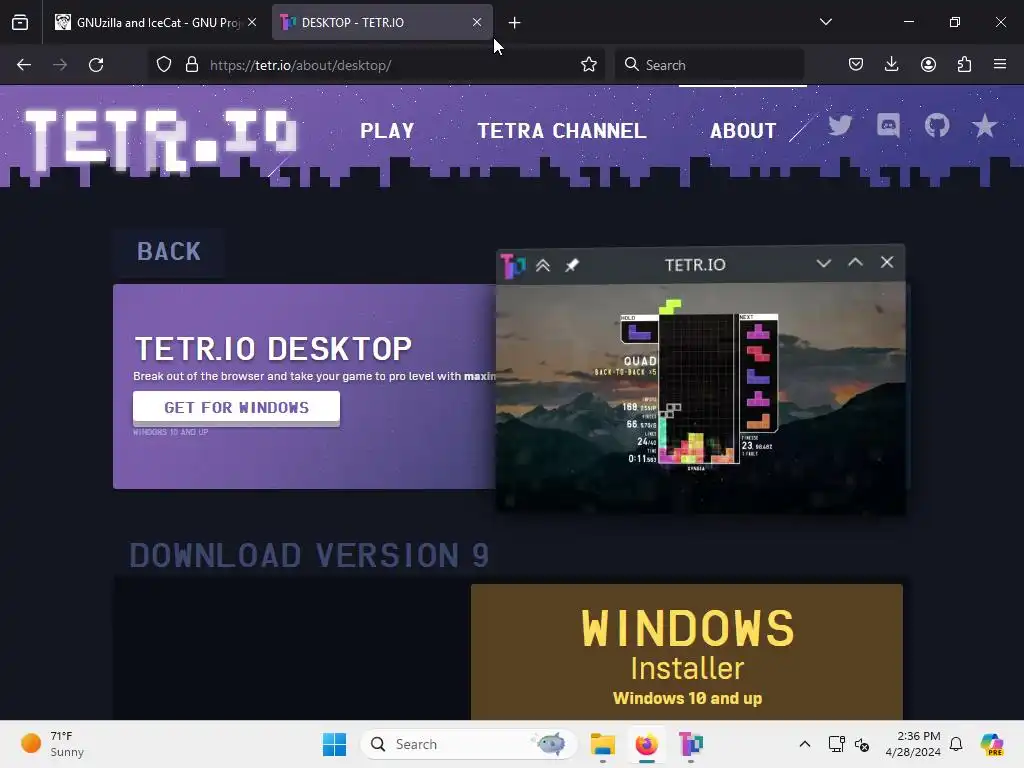Image resolution: width=1024 pixels, height=768 pixels.
Task: Open the notifications bell
Action: [956, 744]
